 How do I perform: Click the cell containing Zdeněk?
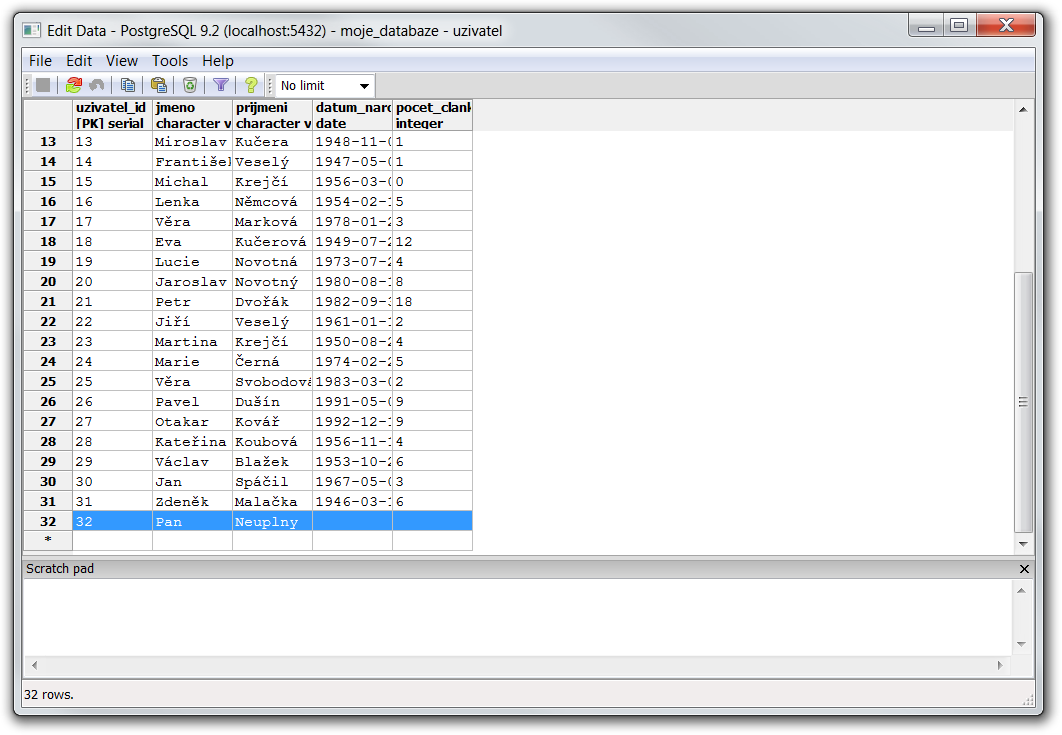[x=192, y=501]
